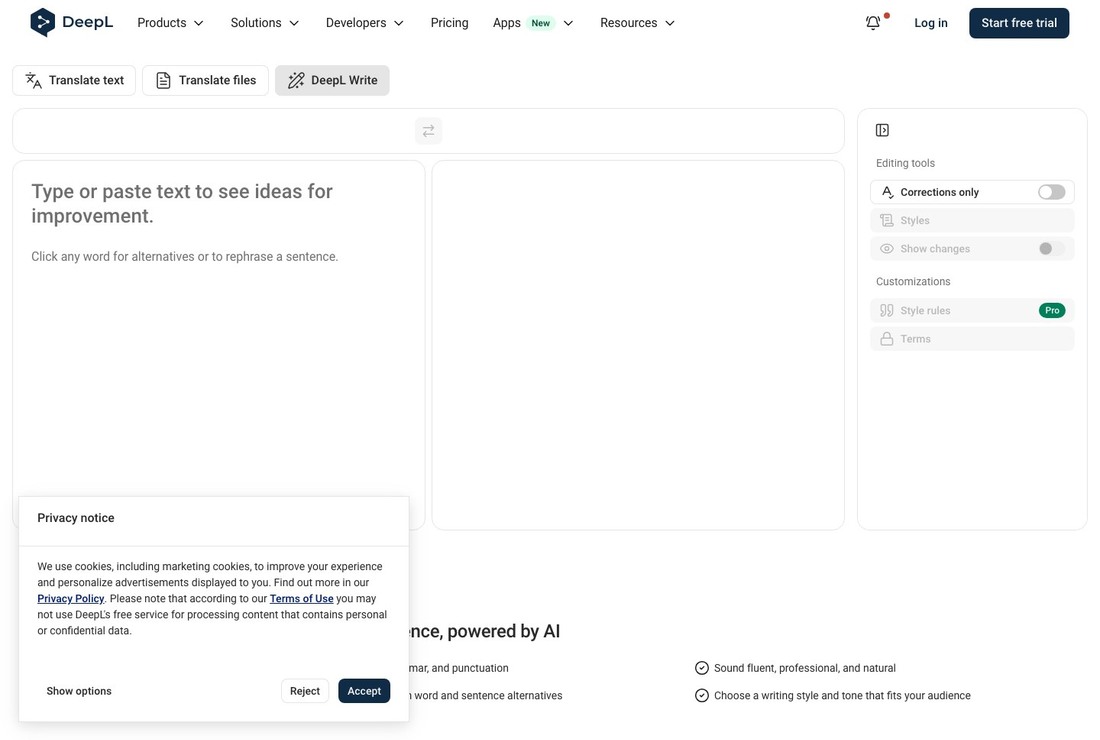Open the Privacy Policy link

[70, 598]
